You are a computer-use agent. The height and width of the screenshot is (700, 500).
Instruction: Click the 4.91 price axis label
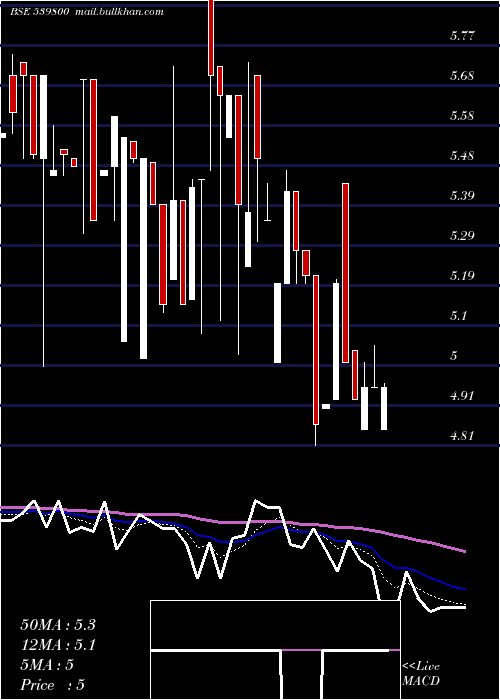click(x=462, y=396)
